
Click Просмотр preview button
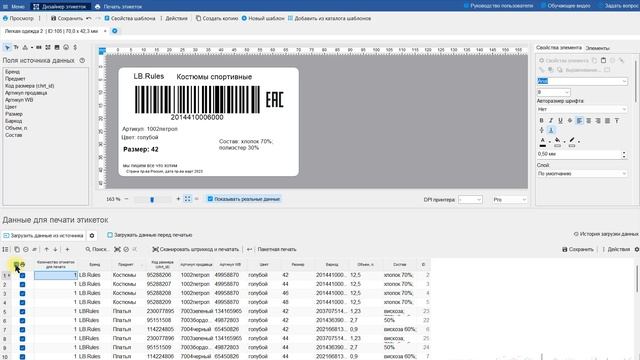18,18
